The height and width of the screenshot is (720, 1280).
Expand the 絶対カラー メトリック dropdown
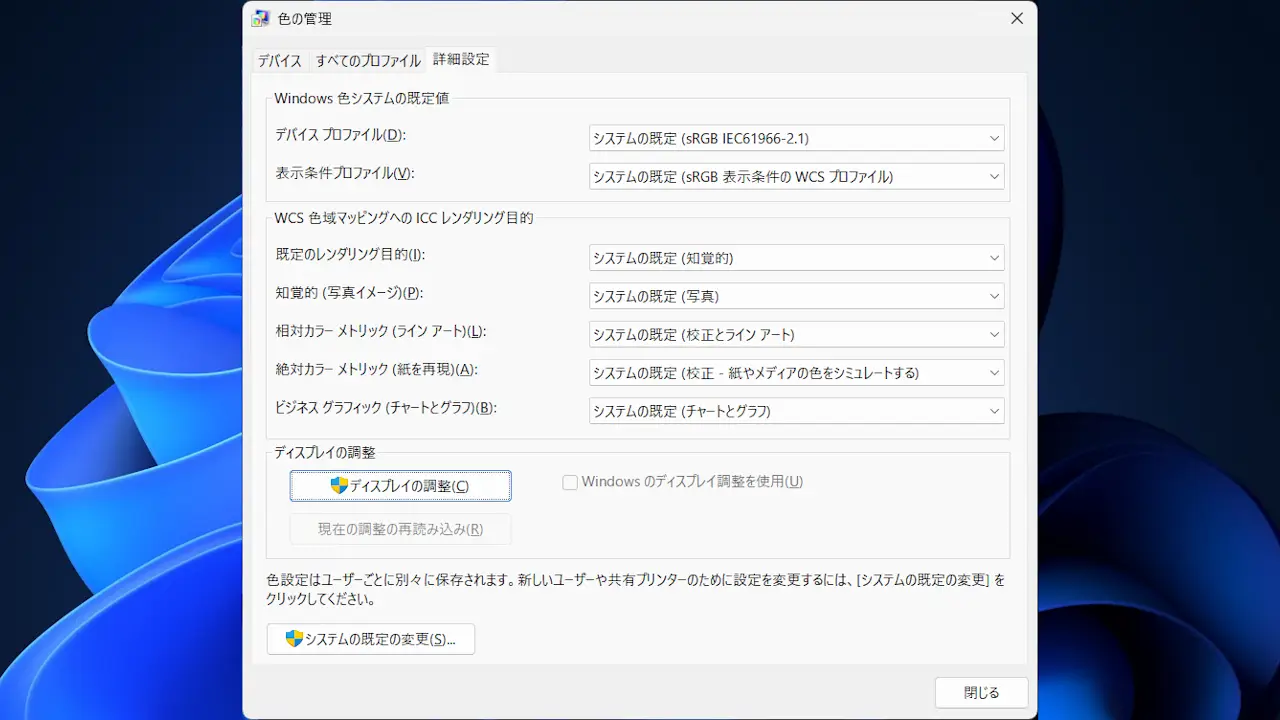coord(796,373)
